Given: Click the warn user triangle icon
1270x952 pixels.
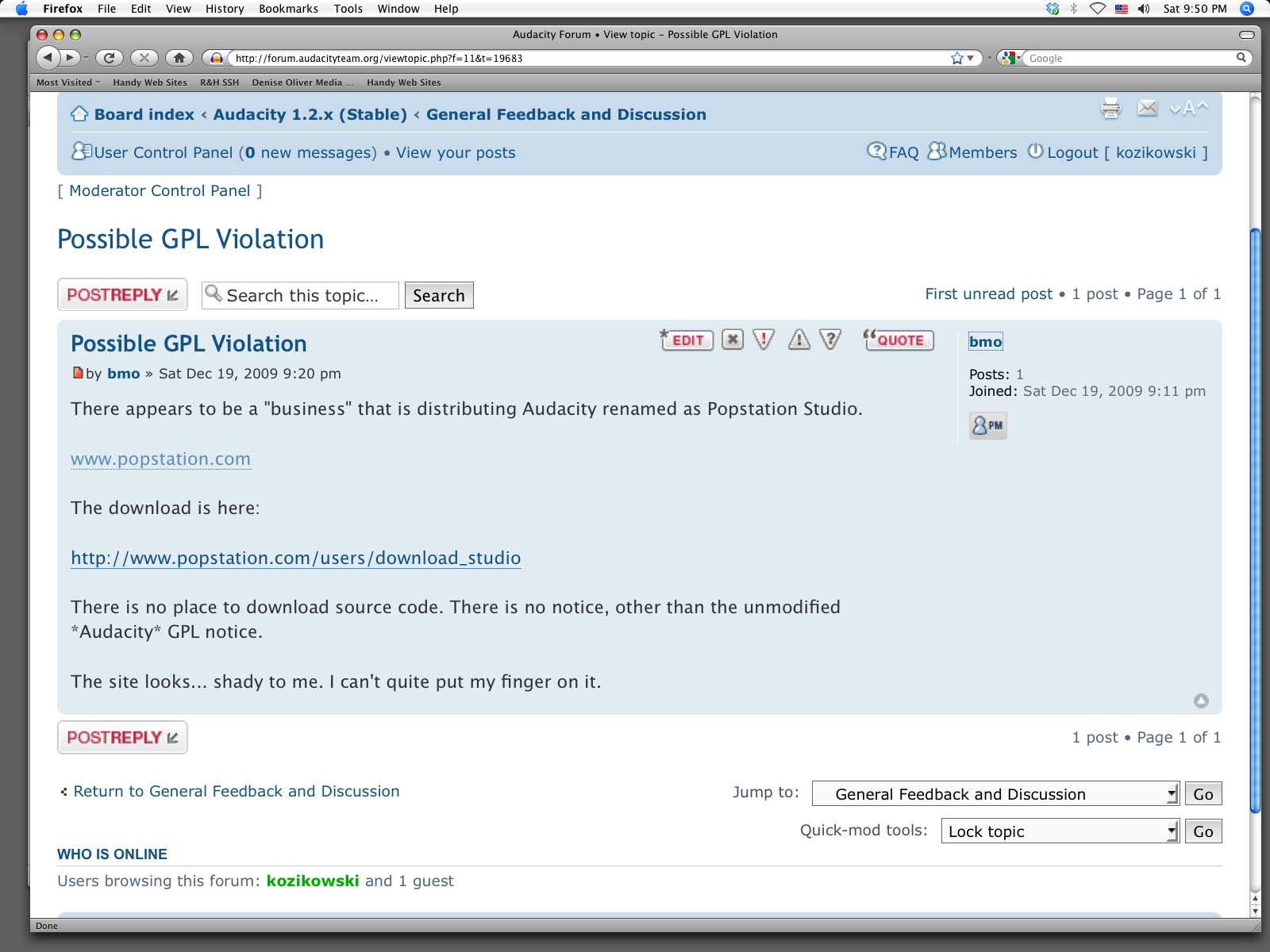Looking at the screenshot, I should [799, 340].
